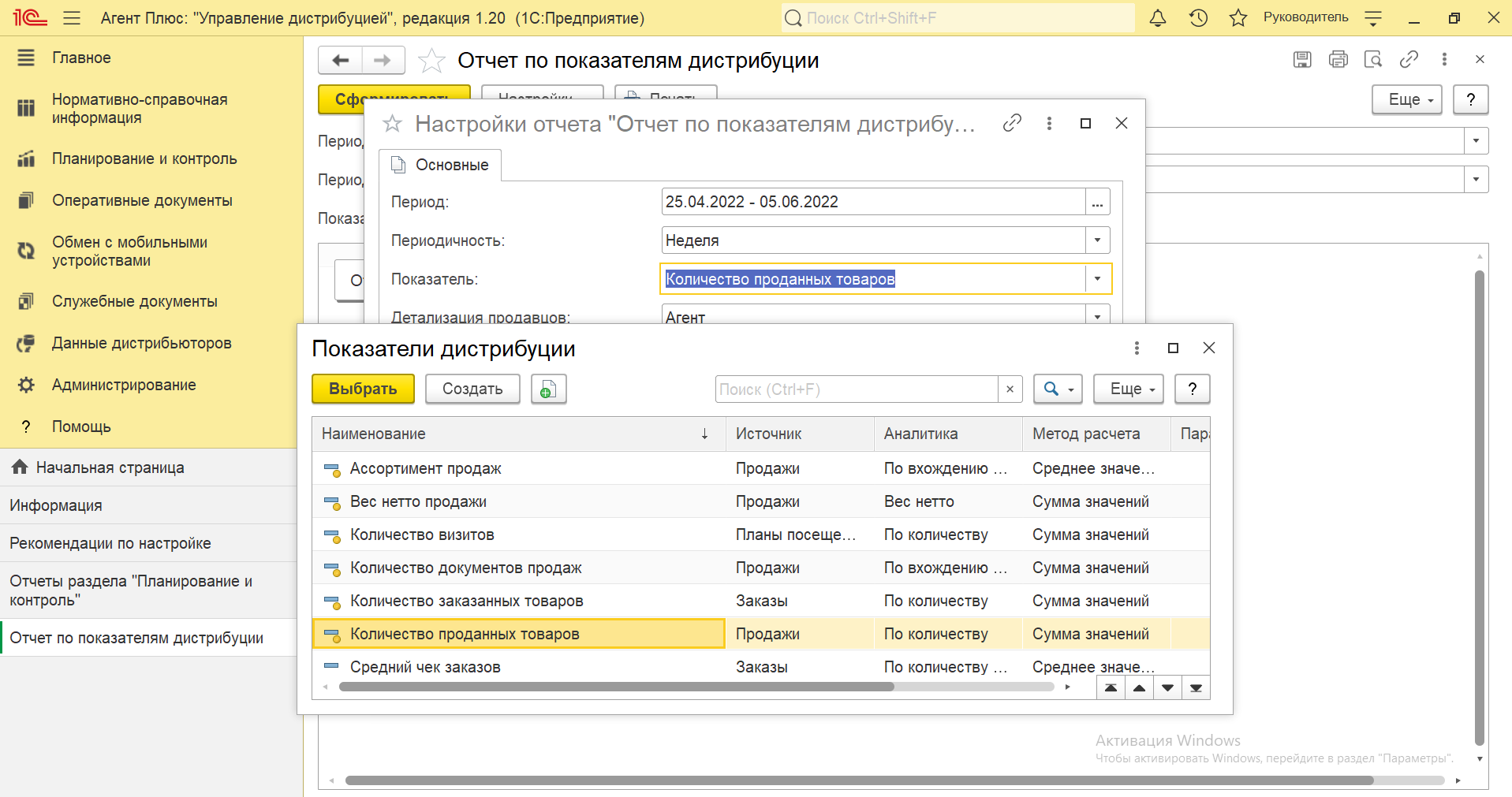Click Период date range field
1512x797 pixels.
pos(873,202)
